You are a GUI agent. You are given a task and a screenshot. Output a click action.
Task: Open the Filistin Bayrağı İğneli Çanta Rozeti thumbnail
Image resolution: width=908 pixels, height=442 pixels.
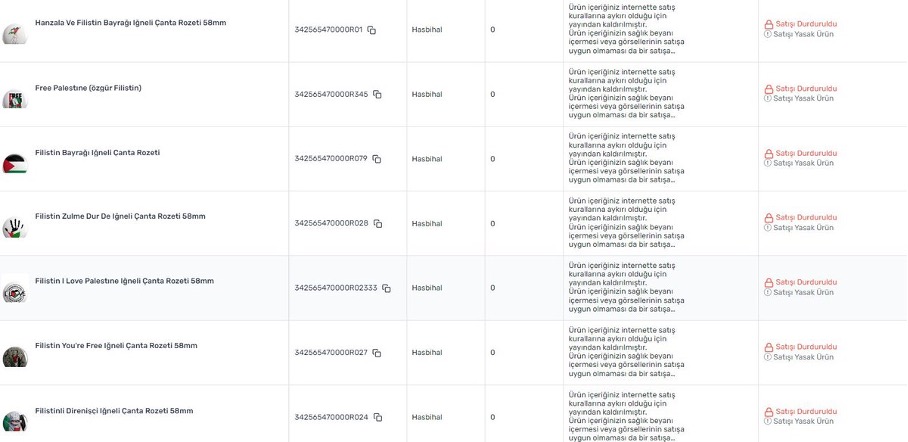[x=14, y=164]
